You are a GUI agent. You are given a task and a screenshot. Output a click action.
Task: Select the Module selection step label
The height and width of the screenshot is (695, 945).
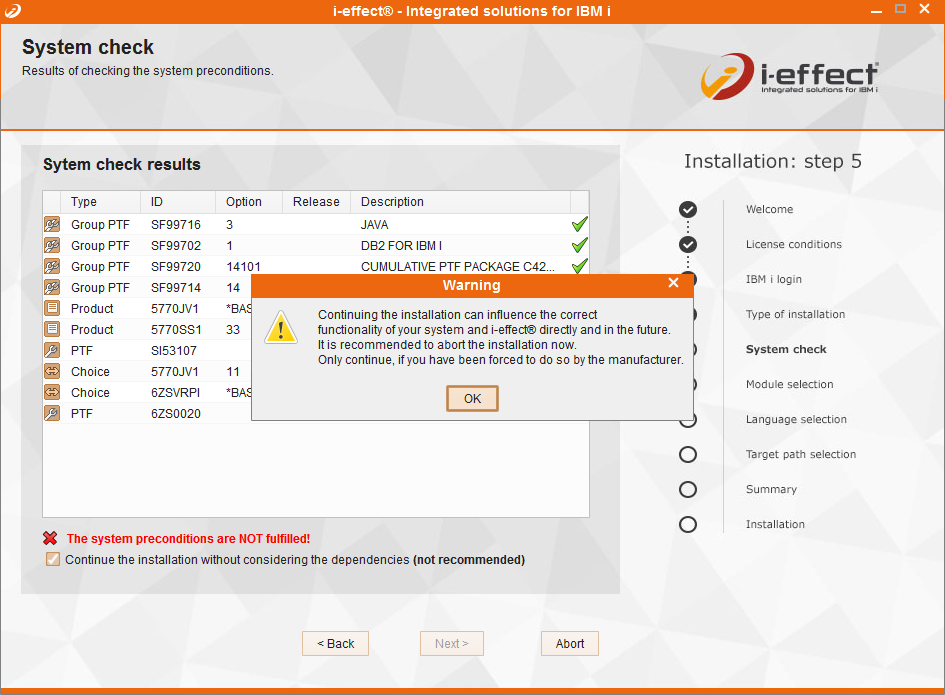tap(789, 385)
